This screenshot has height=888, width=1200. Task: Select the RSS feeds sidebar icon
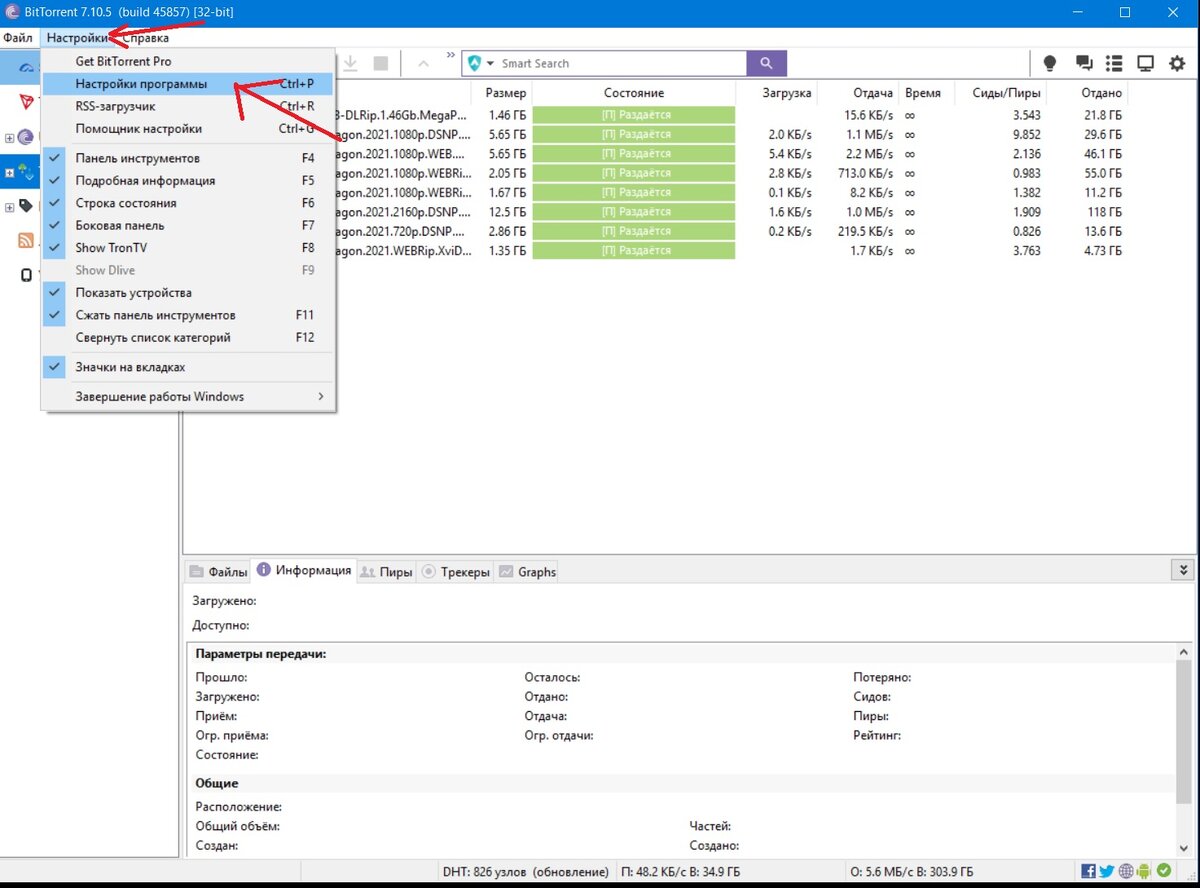[27, 240]
